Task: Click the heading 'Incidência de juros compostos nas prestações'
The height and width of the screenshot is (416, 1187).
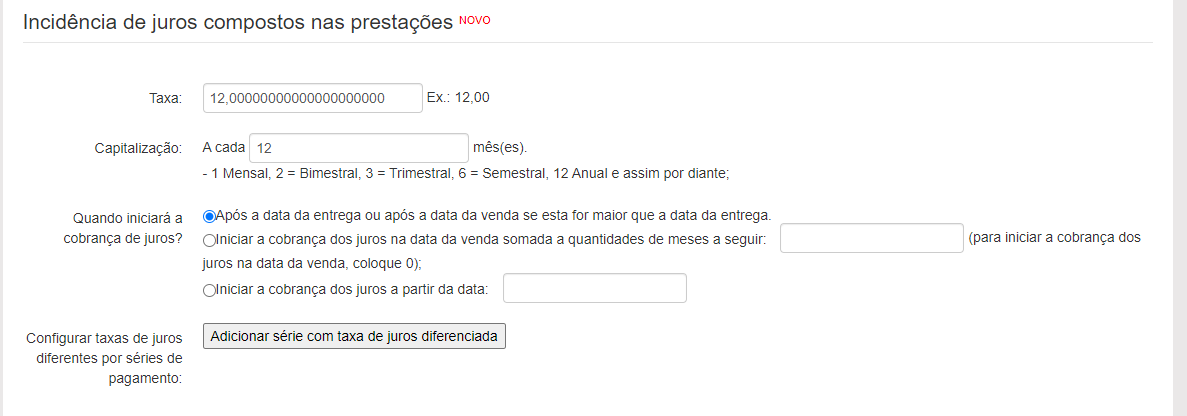Action: pos(238,23)
